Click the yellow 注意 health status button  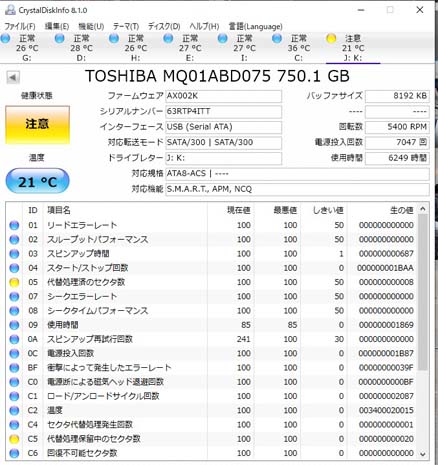(37, 125)
